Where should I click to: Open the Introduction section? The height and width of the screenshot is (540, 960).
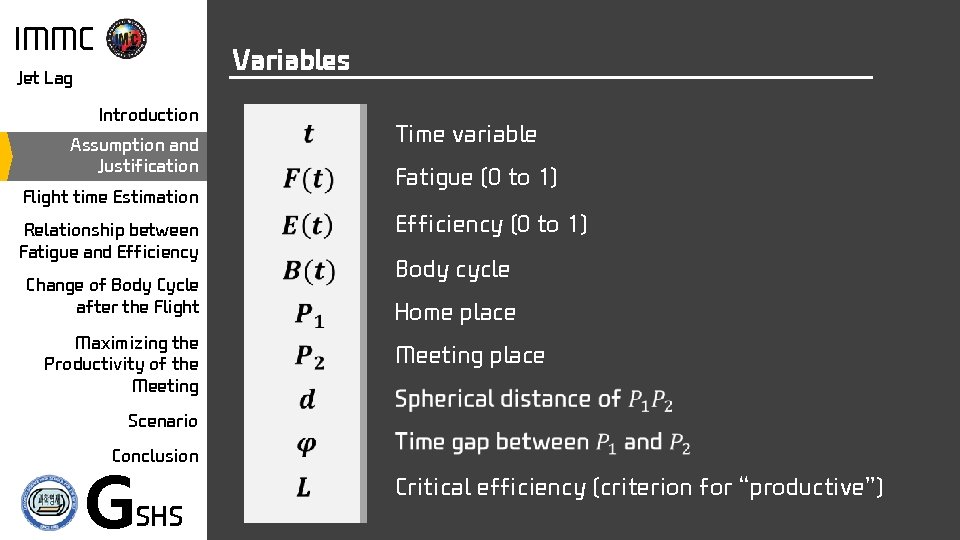pos(148,115)
